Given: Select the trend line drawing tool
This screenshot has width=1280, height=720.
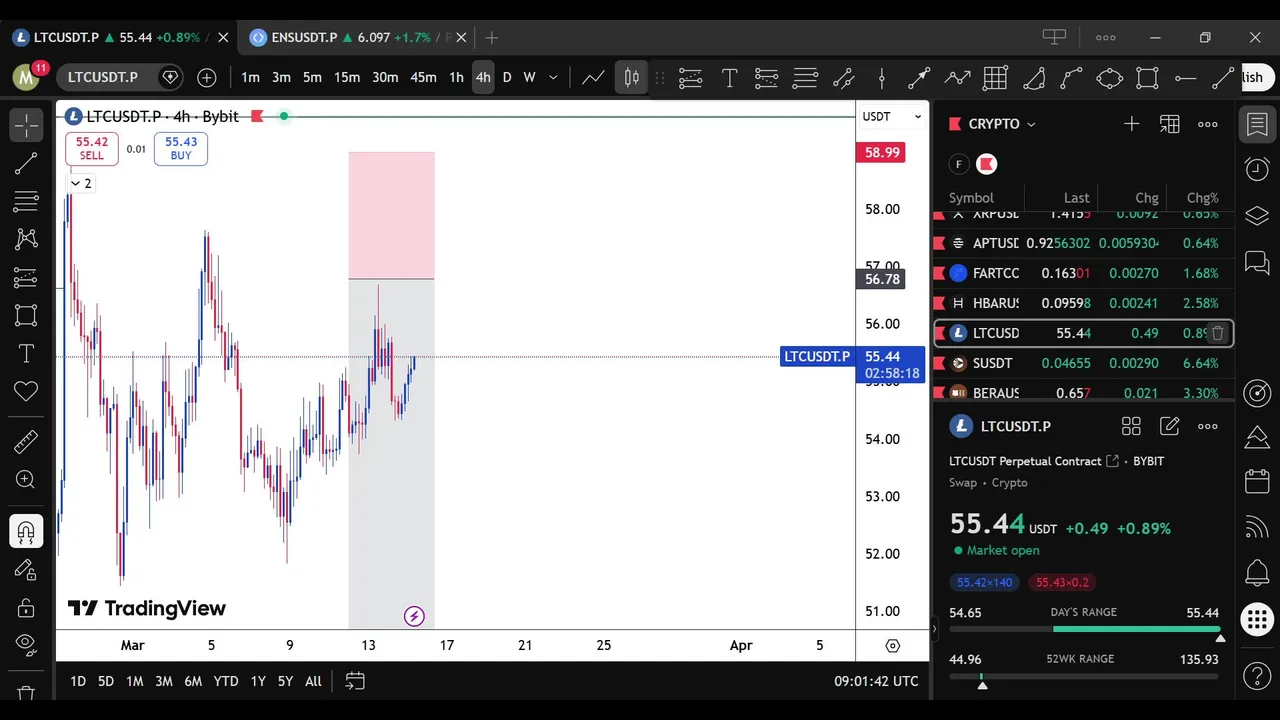Looking at the screenshot, I should click(27, 163).
